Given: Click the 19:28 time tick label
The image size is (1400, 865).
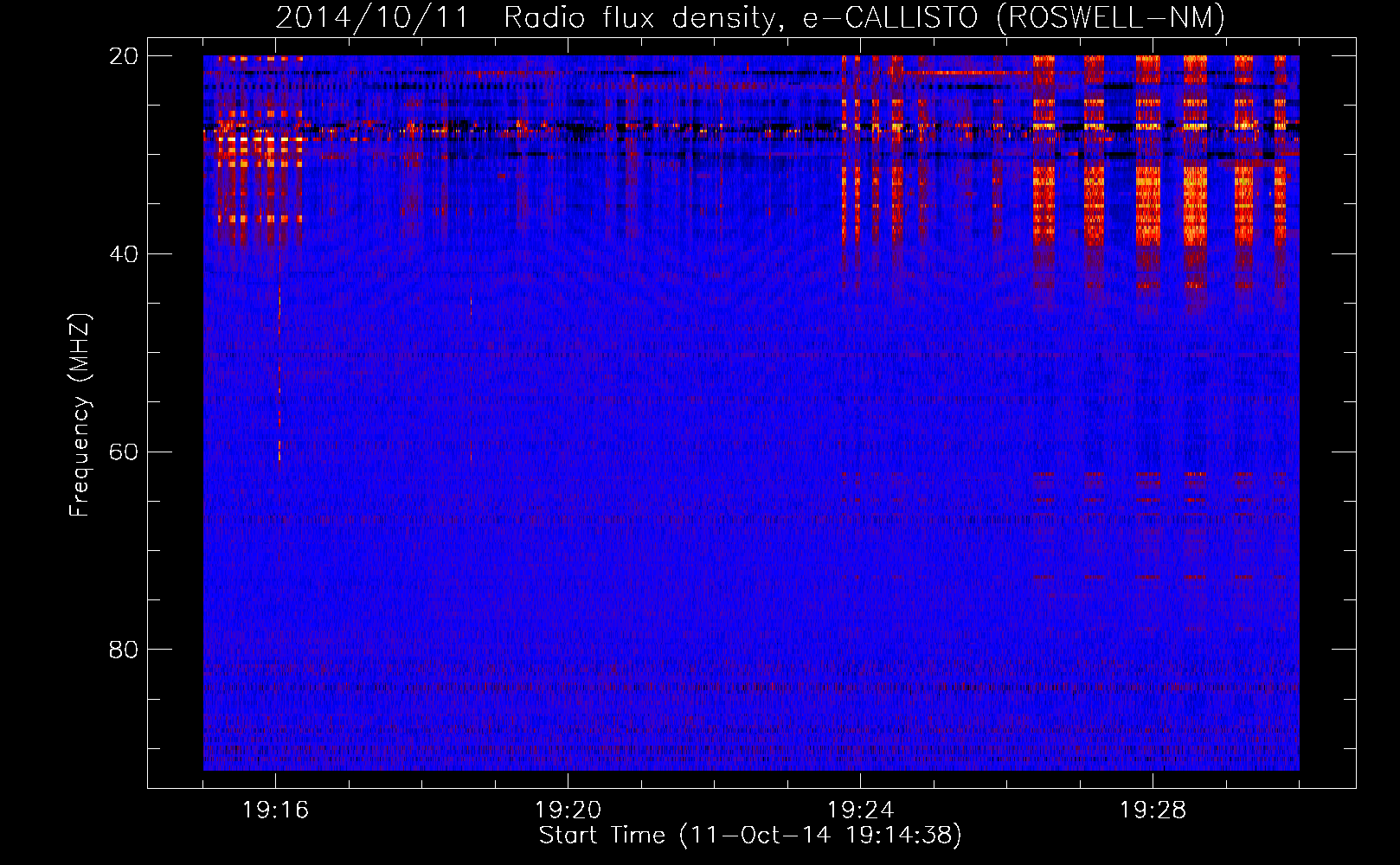Looking at the screenshot, I should click(1153, 811).
